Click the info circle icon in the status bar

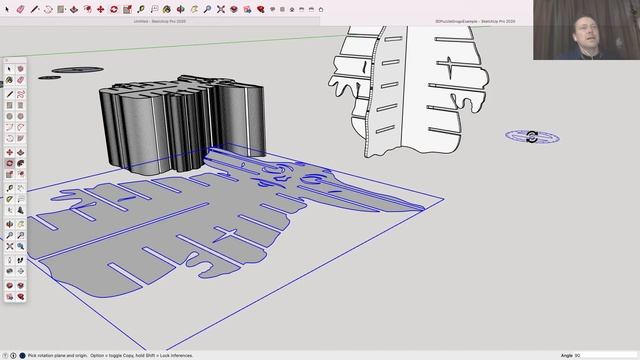pyautogui.click(x=13, y=356)
